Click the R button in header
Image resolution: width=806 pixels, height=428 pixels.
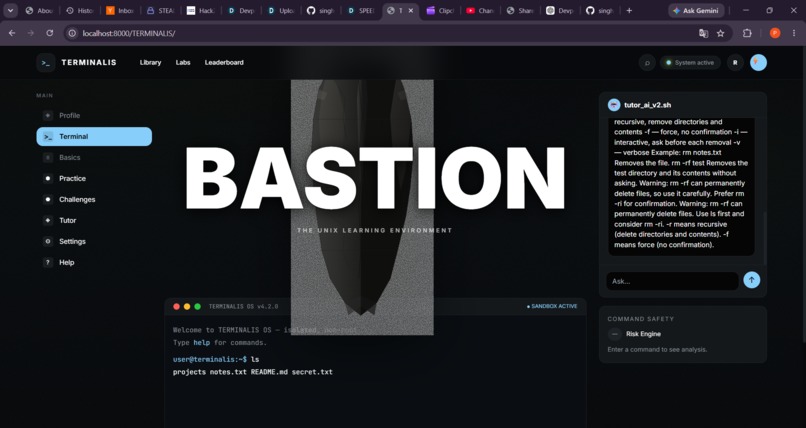735,63
